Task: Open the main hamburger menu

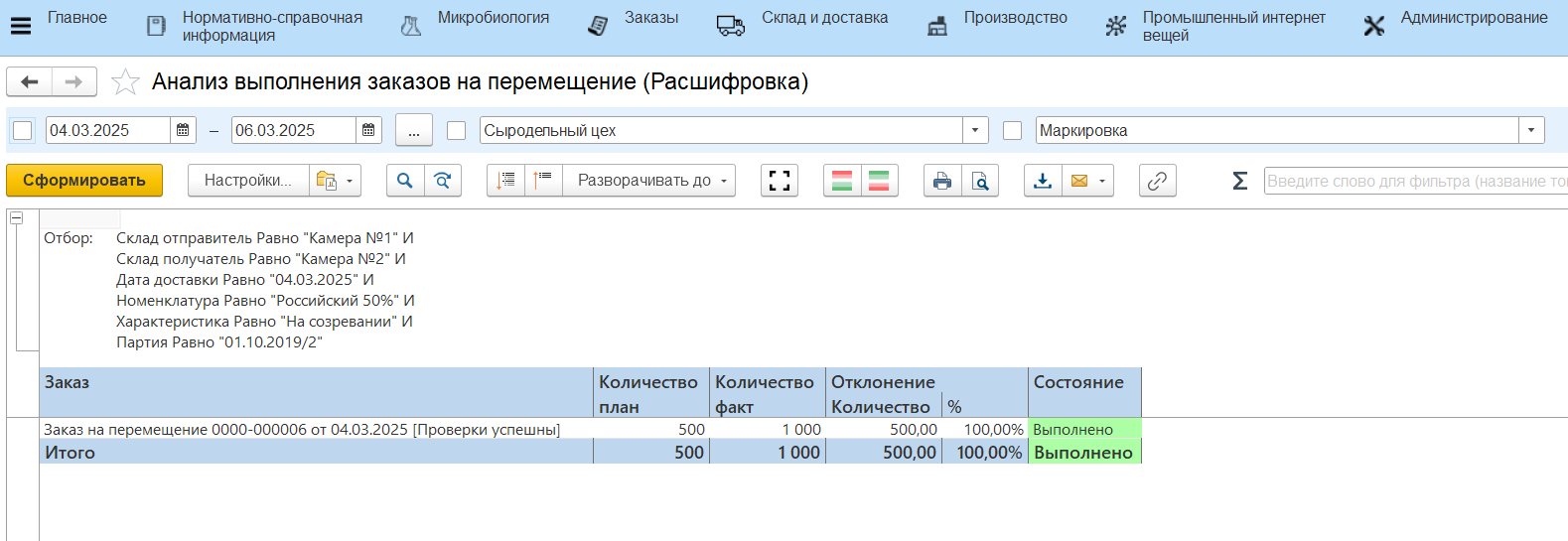Action: tap(20, 26)
